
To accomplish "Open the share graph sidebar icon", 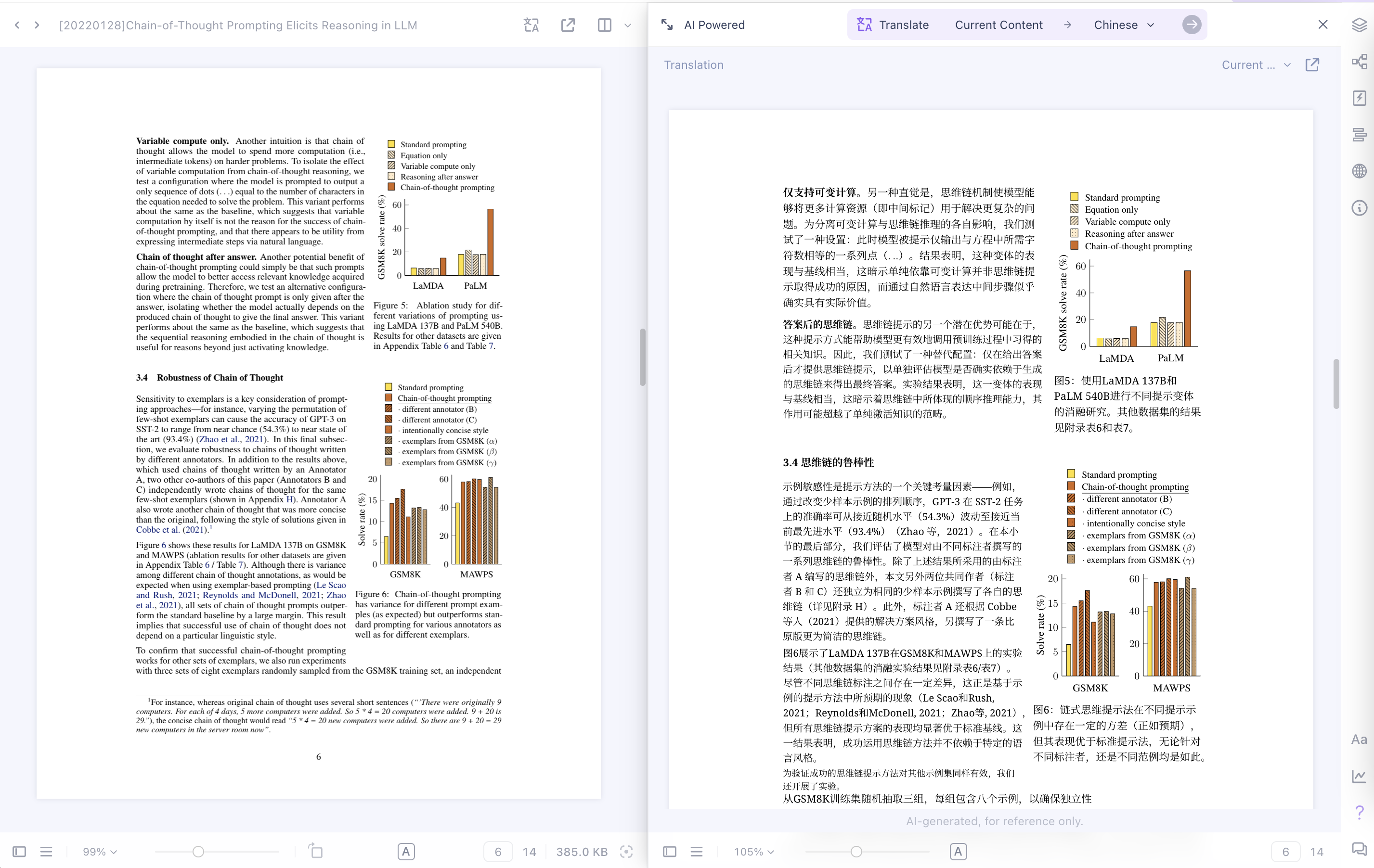I will [x=1359, y=62].
